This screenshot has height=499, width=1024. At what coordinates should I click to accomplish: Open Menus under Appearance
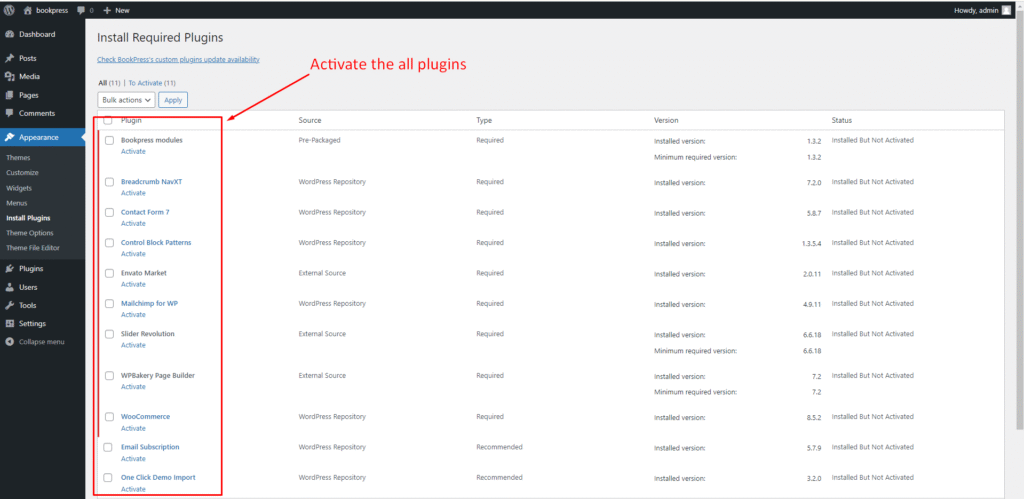point(17,203)
